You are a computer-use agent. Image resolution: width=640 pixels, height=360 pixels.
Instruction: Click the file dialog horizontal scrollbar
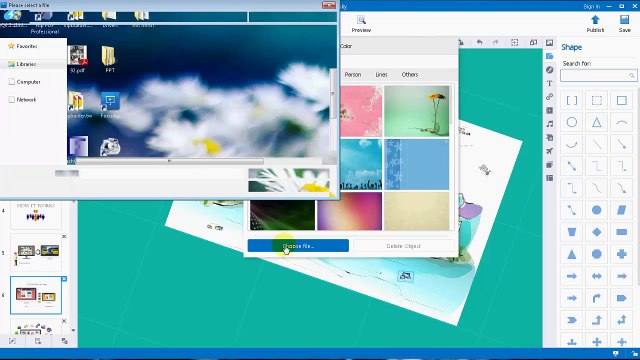[x=170, y=161]
